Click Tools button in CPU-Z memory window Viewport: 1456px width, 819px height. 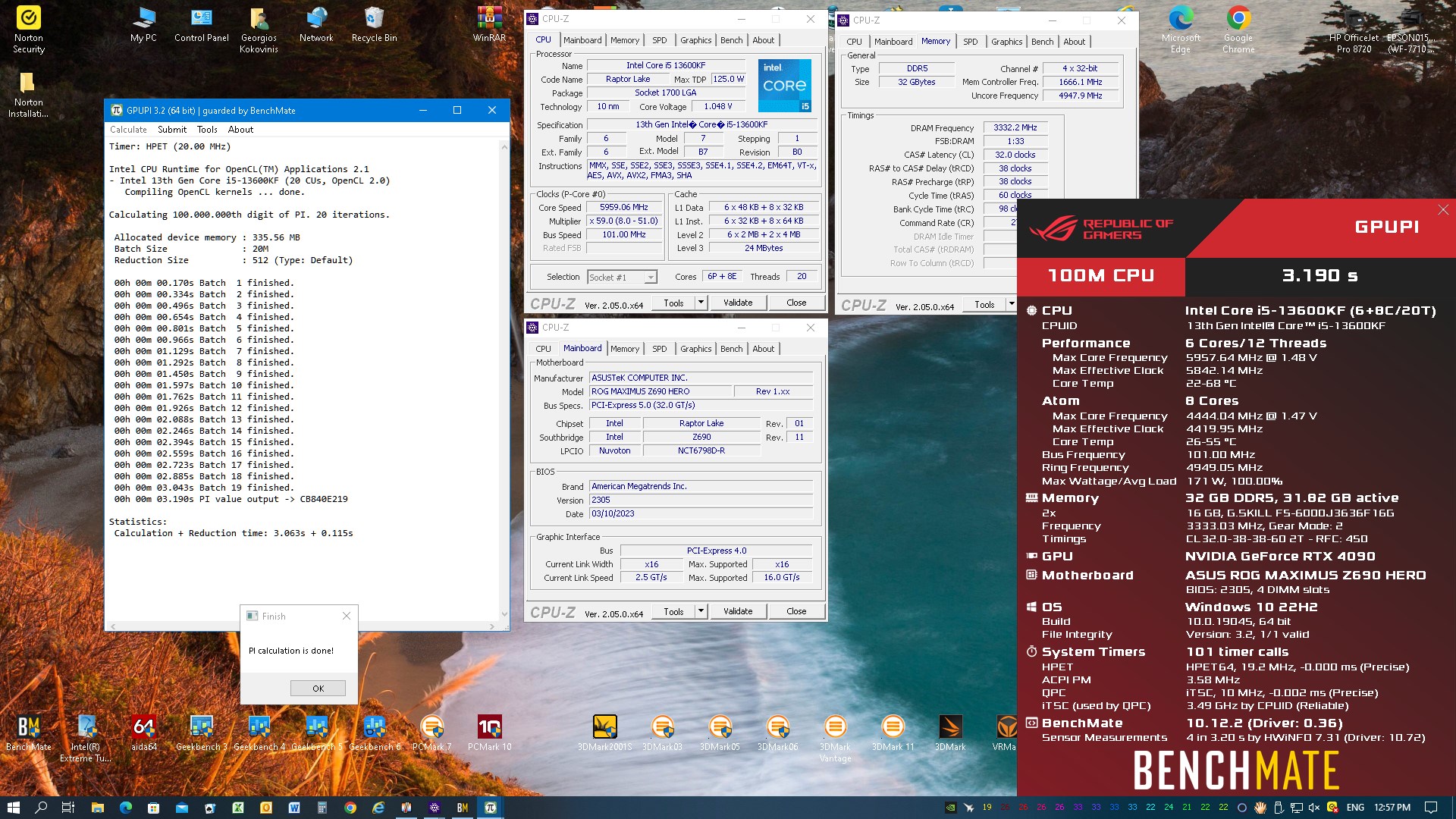[x=984, y=304]
